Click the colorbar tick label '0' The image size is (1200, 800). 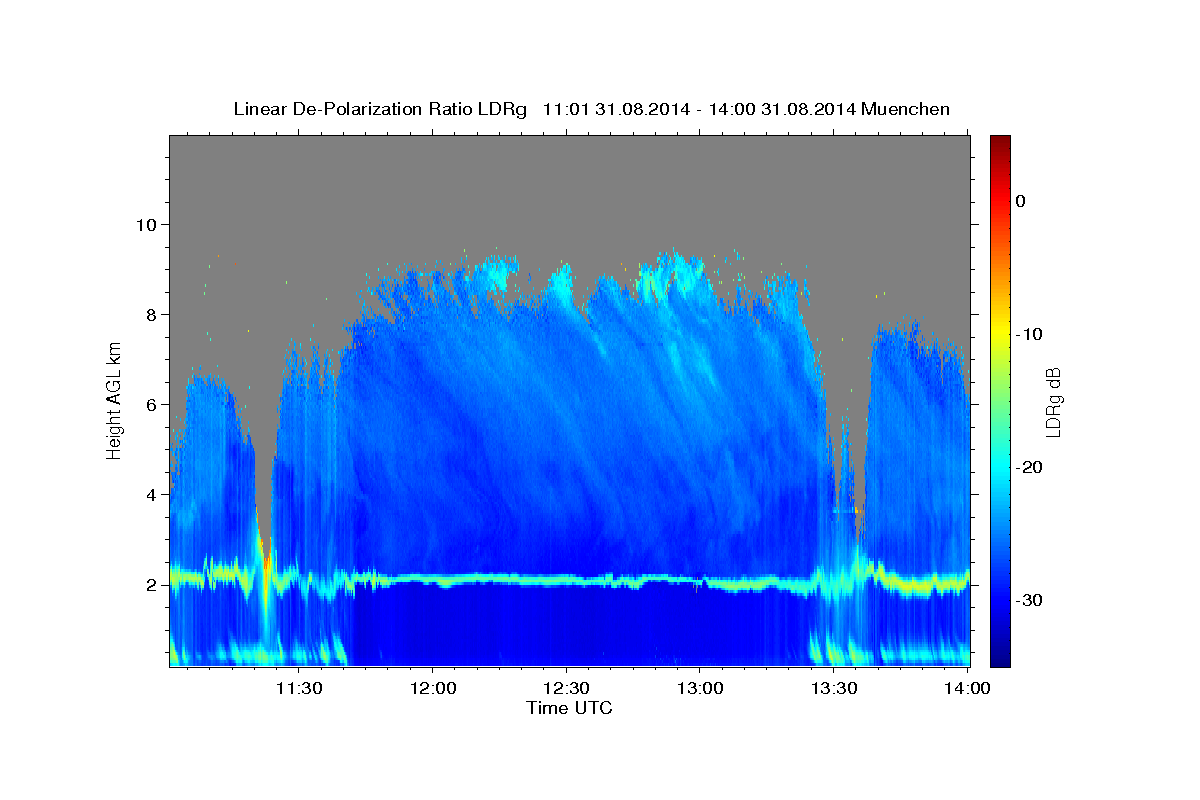click(1021, 201)
